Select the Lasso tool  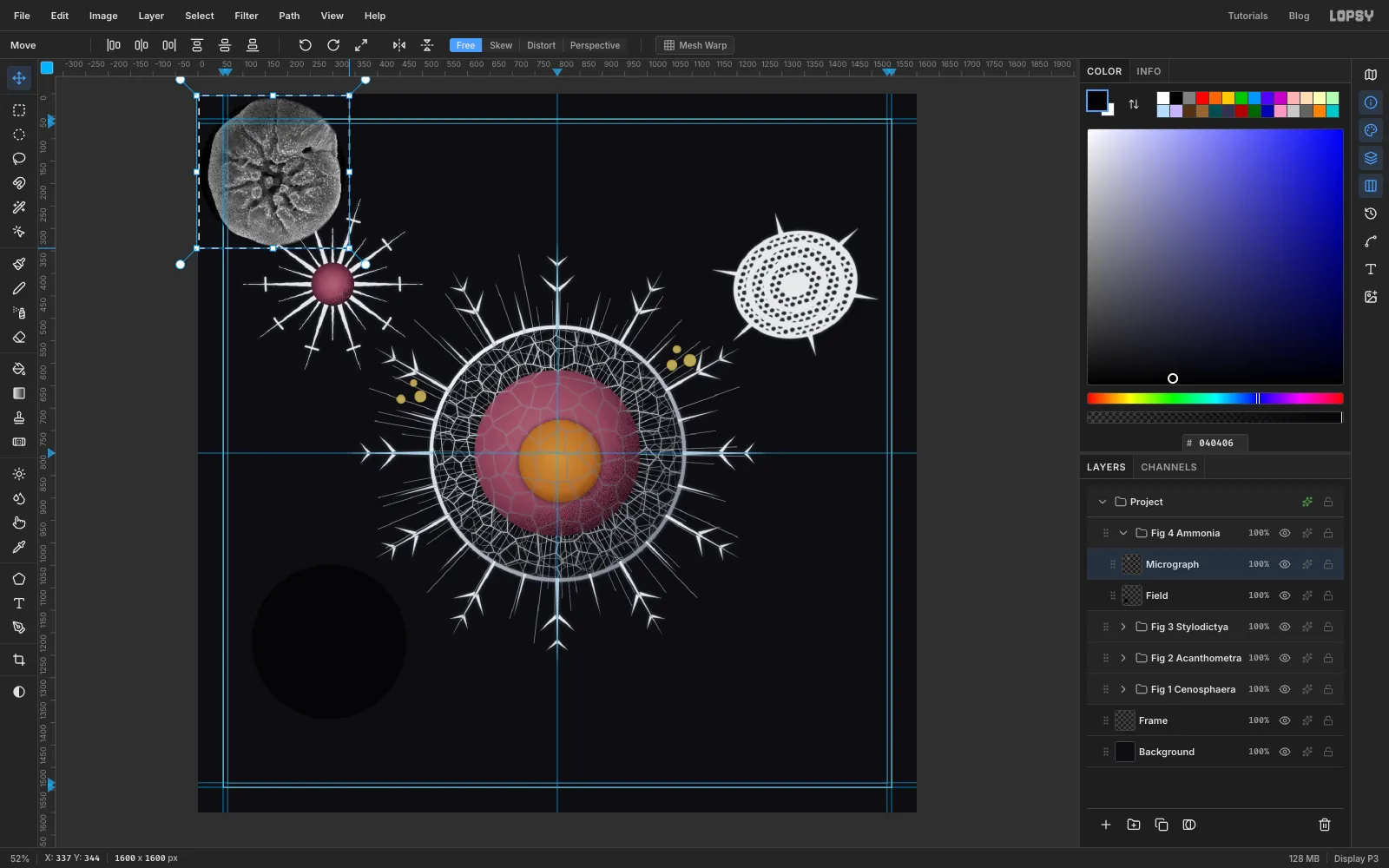pyautogui.click(x=19, y=159)
